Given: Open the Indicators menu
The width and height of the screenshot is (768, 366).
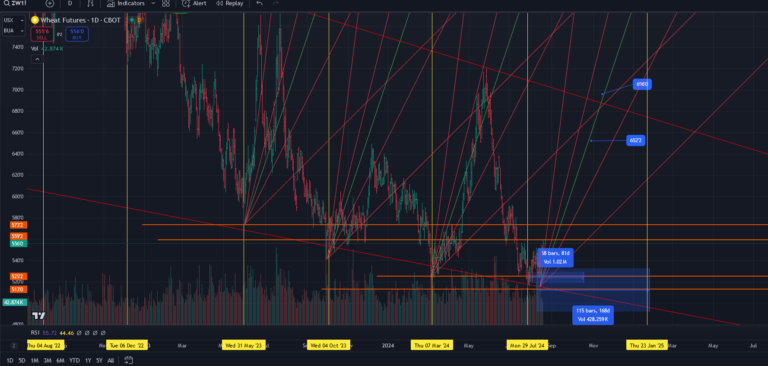Looking at the screenshot, I should pyautogui.click(x=125, y=3).
